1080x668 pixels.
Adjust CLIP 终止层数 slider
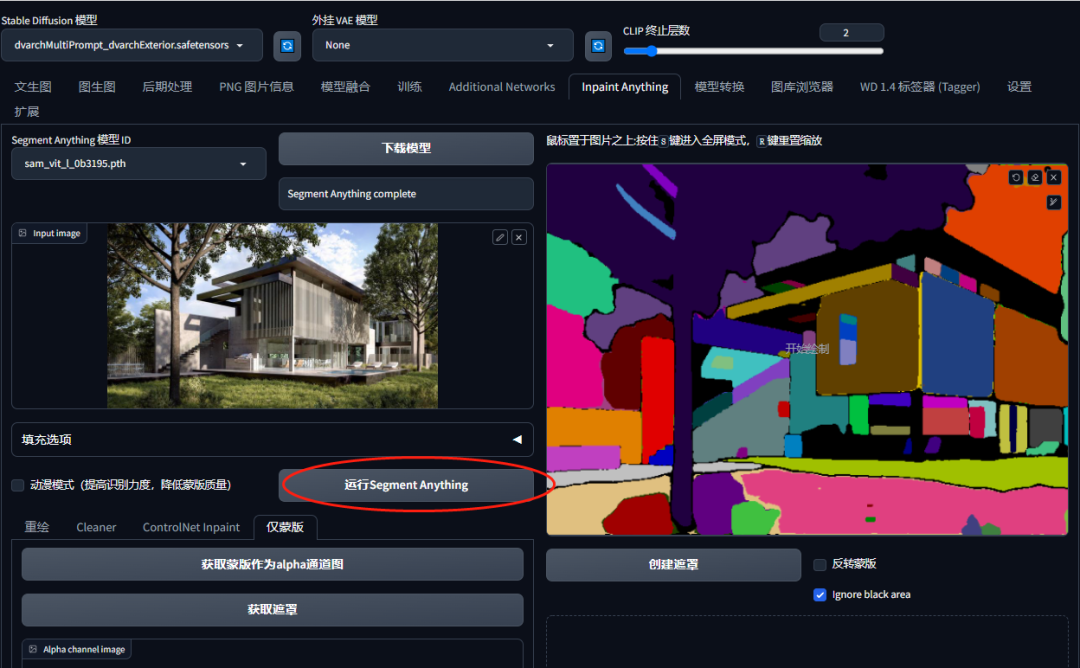point(753,51)
